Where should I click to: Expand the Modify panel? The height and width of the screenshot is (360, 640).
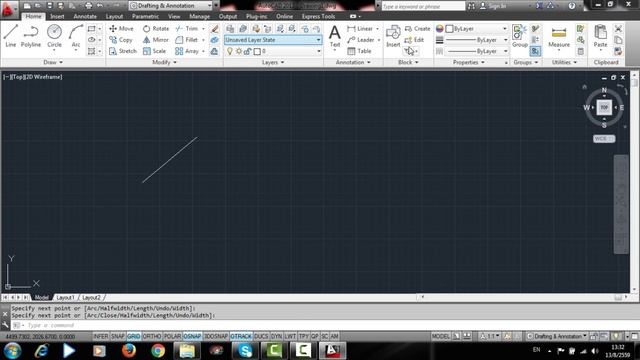point(164,62)
